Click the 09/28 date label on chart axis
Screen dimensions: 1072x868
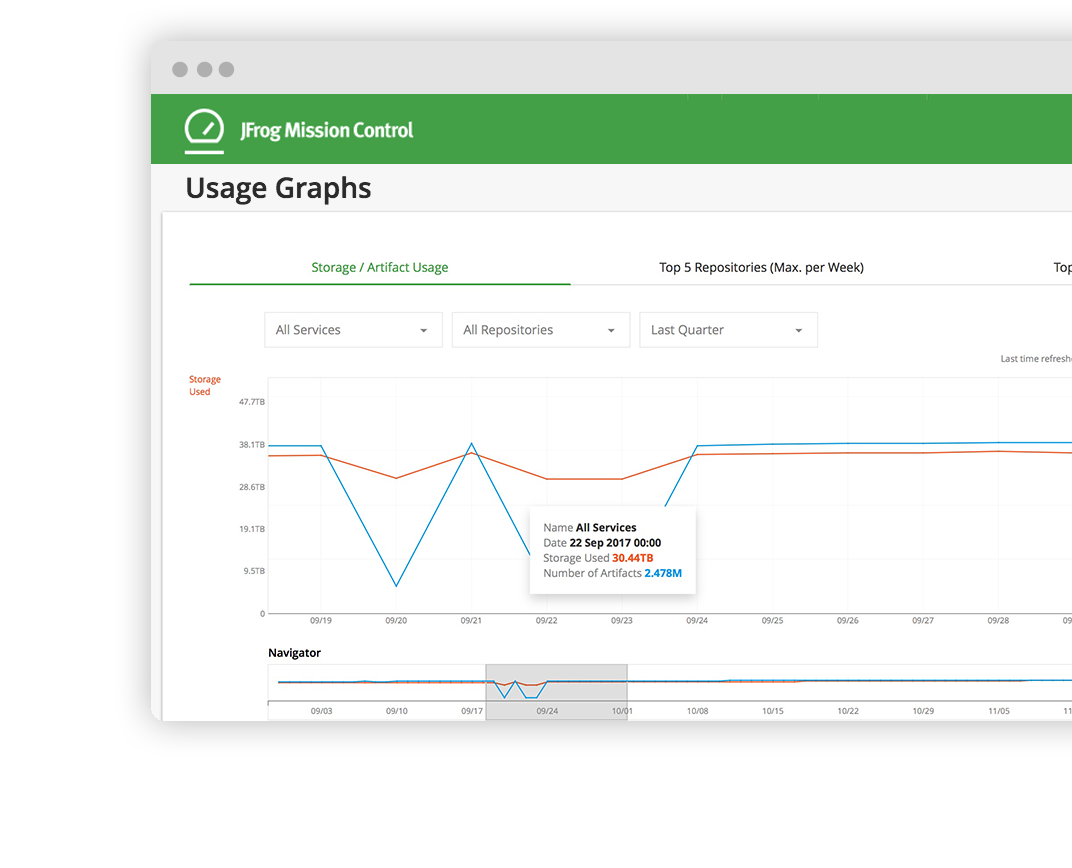(x=997, y=621)
